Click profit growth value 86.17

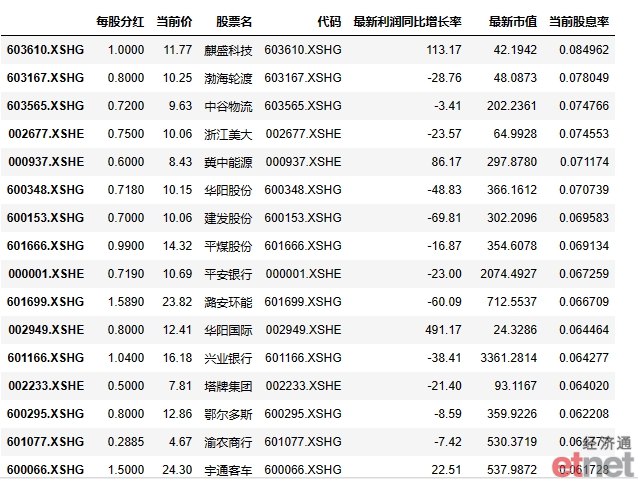(x=446, y=162)
